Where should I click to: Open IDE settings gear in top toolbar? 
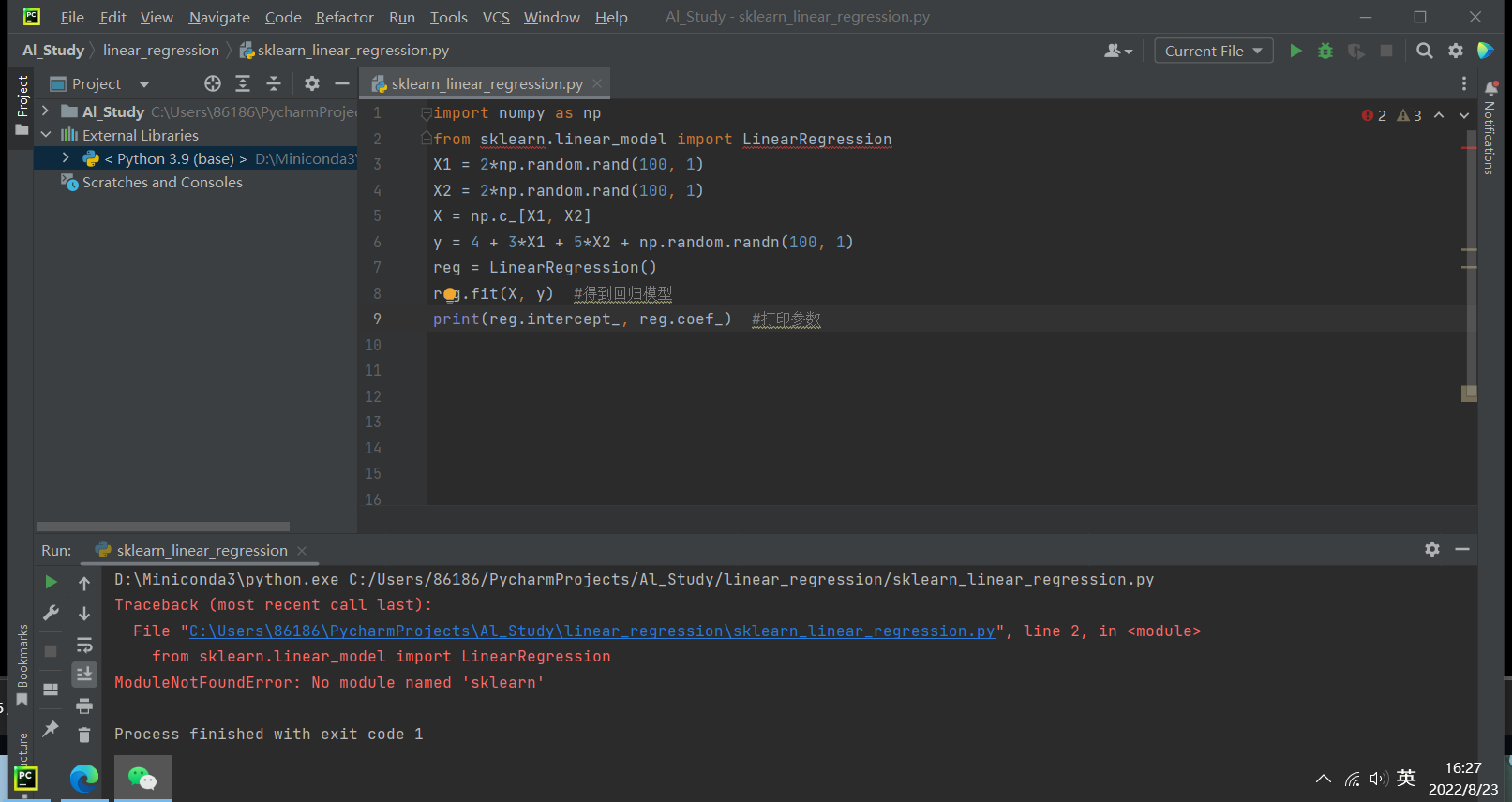1456,51
